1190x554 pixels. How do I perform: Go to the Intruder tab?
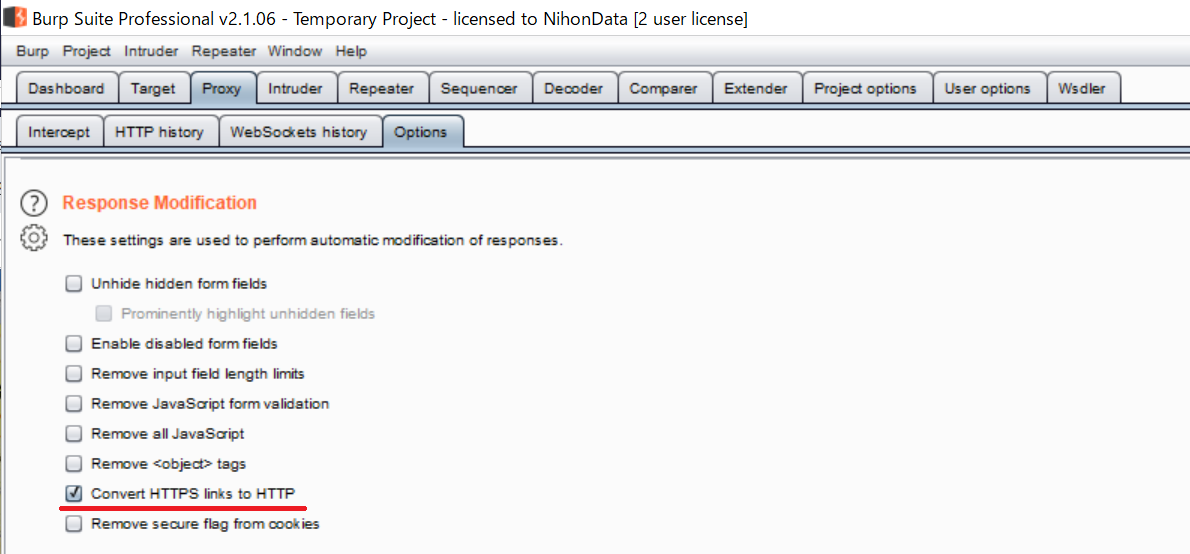pos(295,88)
